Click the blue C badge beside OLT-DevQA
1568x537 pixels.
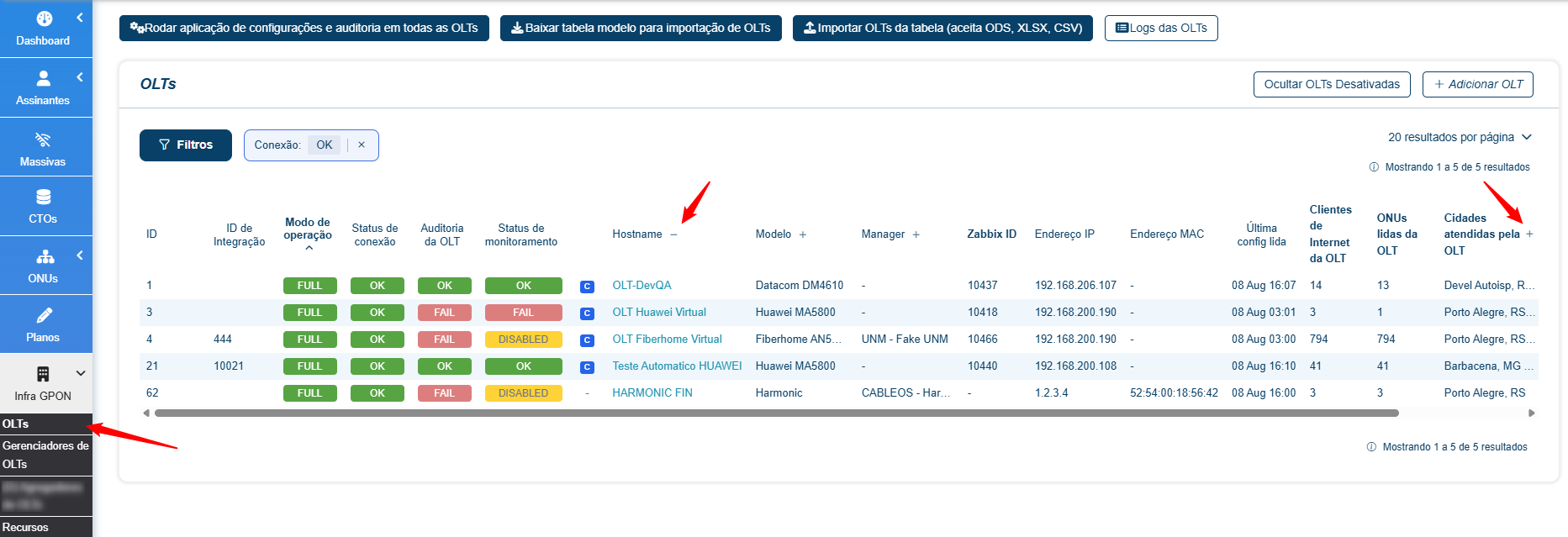587,287
